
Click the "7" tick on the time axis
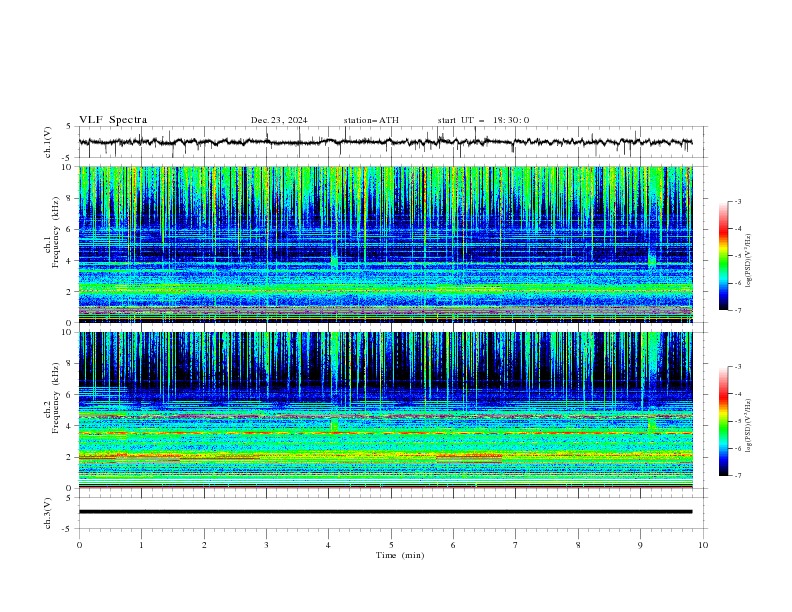click(516, 545)
